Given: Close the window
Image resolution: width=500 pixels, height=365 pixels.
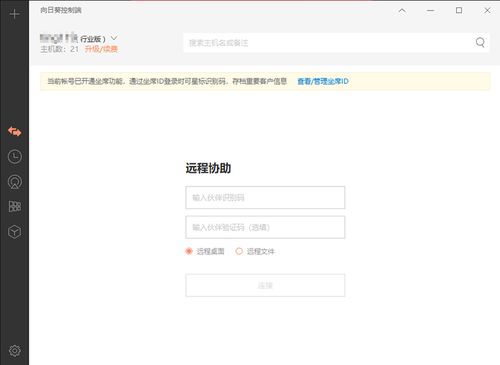Looking at the screenshot, I should [487, 11].
